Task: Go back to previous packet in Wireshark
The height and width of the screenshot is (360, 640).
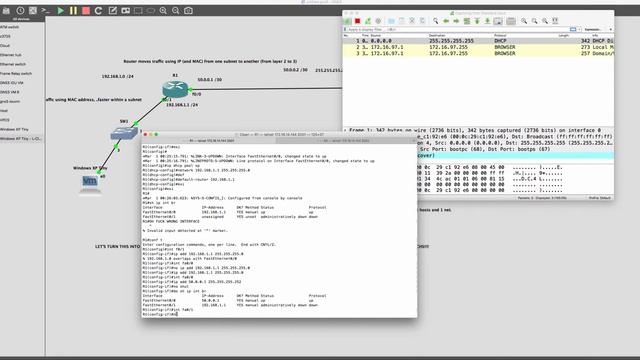Action: point(446,21)
